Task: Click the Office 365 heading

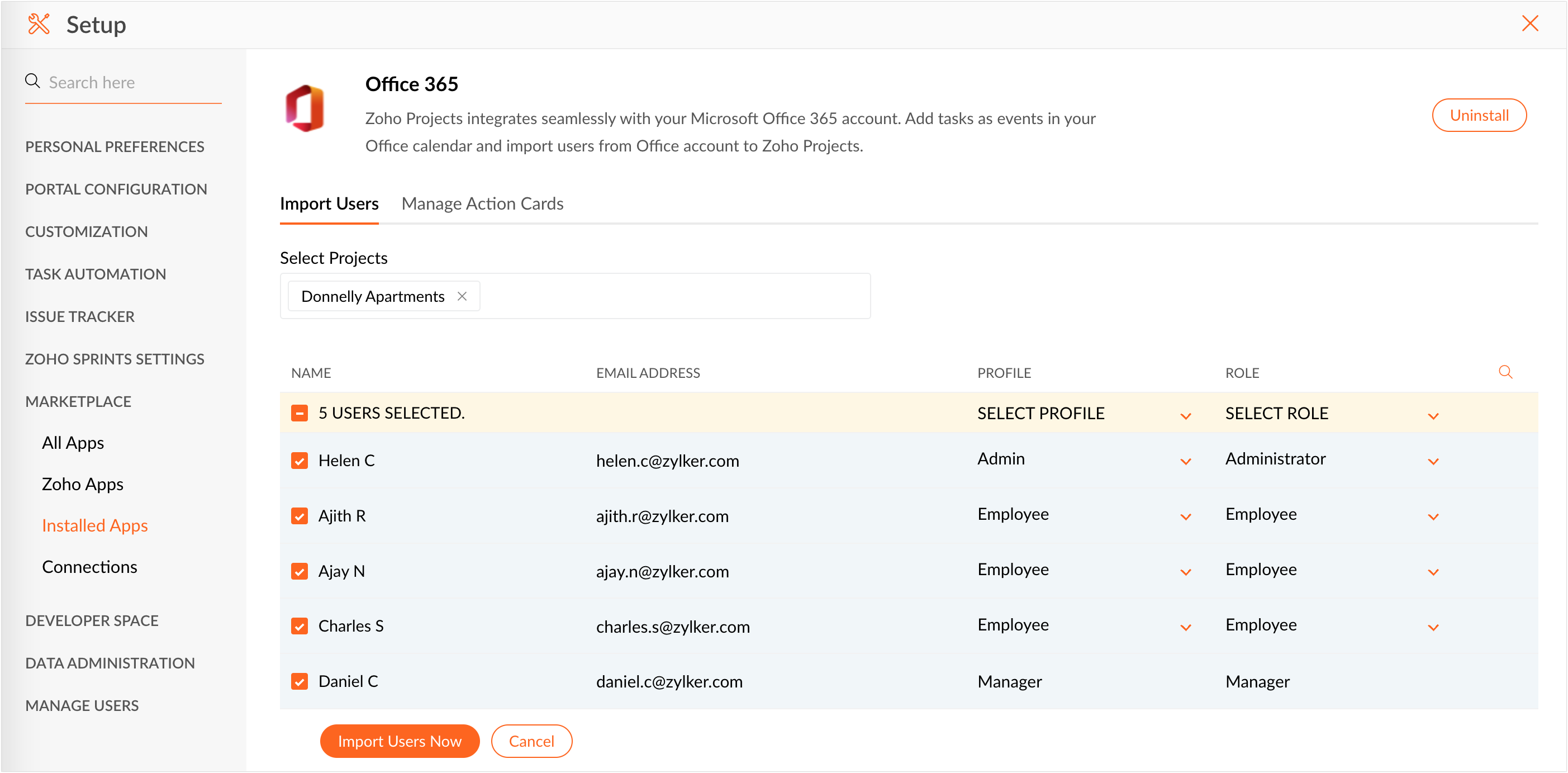Action: pyautogui.click(x=411, y=84)
